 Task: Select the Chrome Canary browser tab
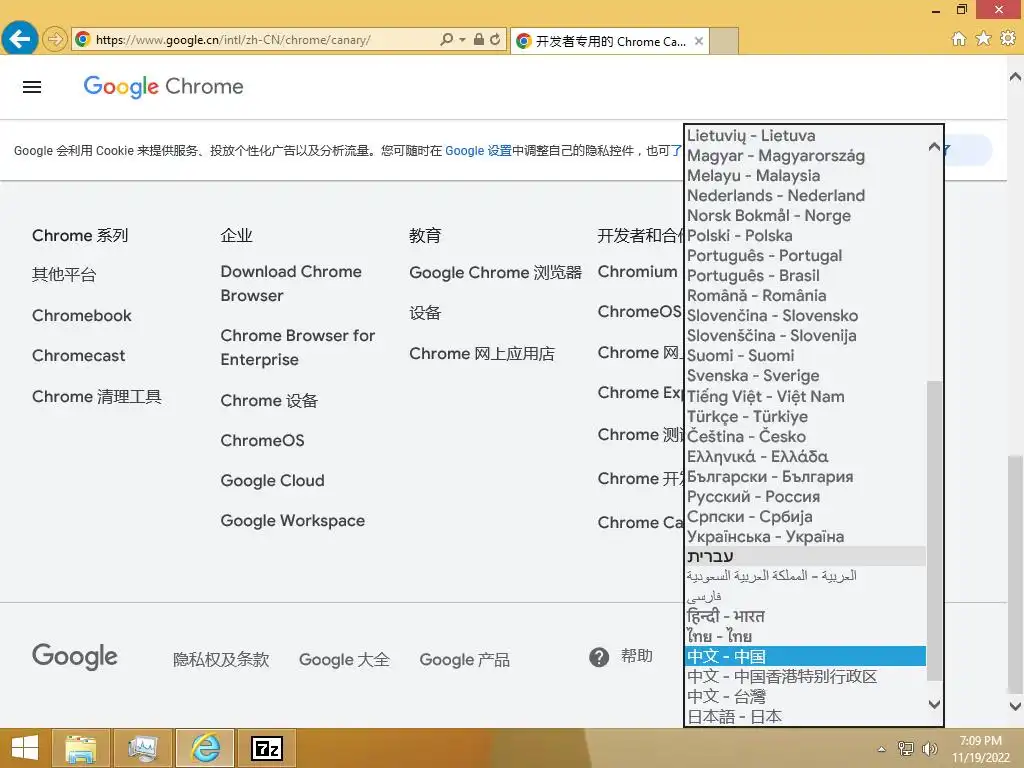(x=610, y=41)
